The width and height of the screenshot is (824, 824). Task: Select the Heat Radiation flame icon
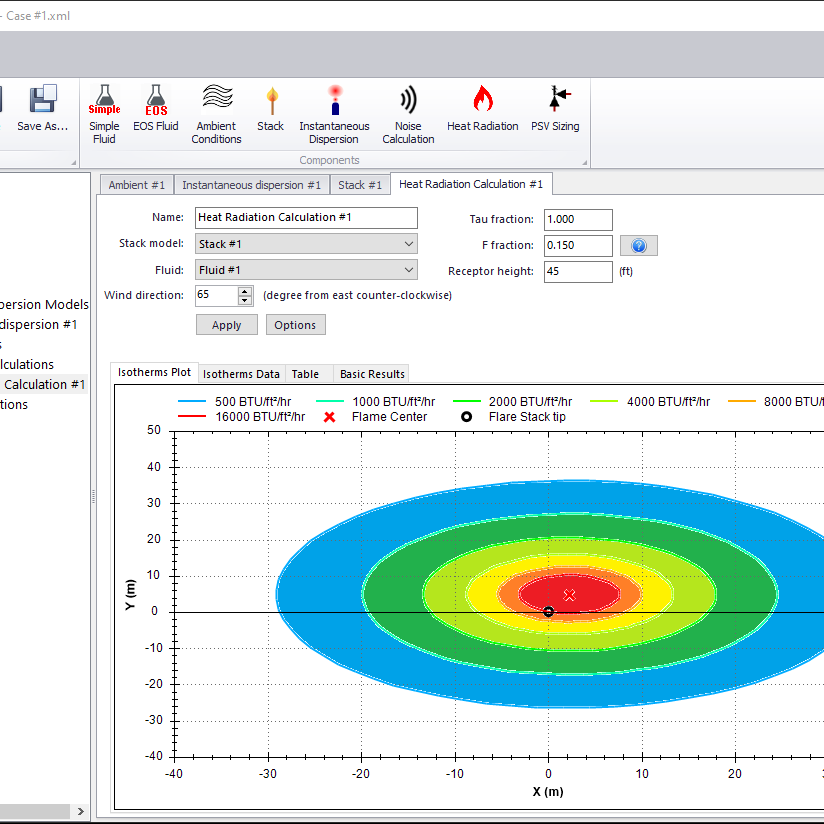(x=482, y=101)
